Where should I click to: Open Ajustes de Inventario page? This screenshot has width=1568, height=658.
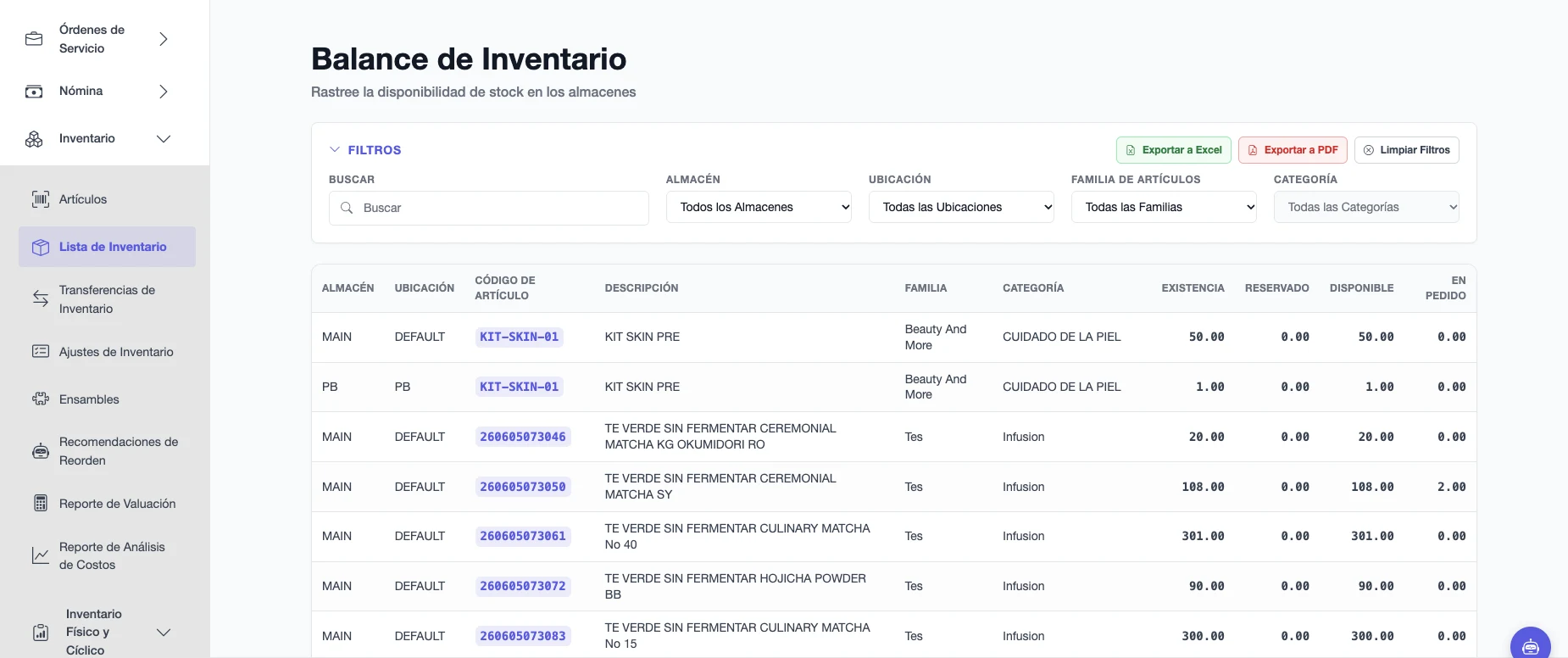pos(107,352)
